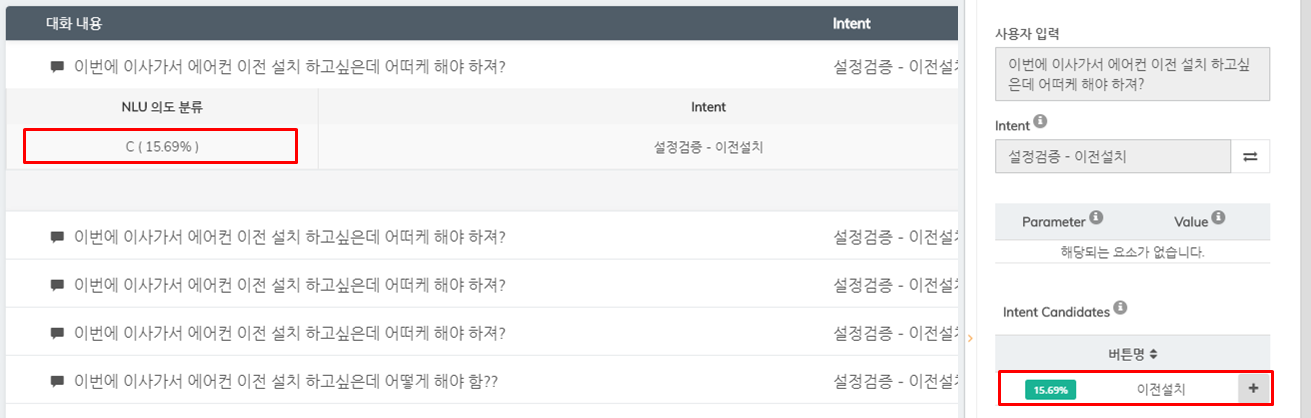1311x418 pixels.
Task: Click the Intent field showing 설정검증 - 이전설치 in side panel
Action: pos(1113,157)
